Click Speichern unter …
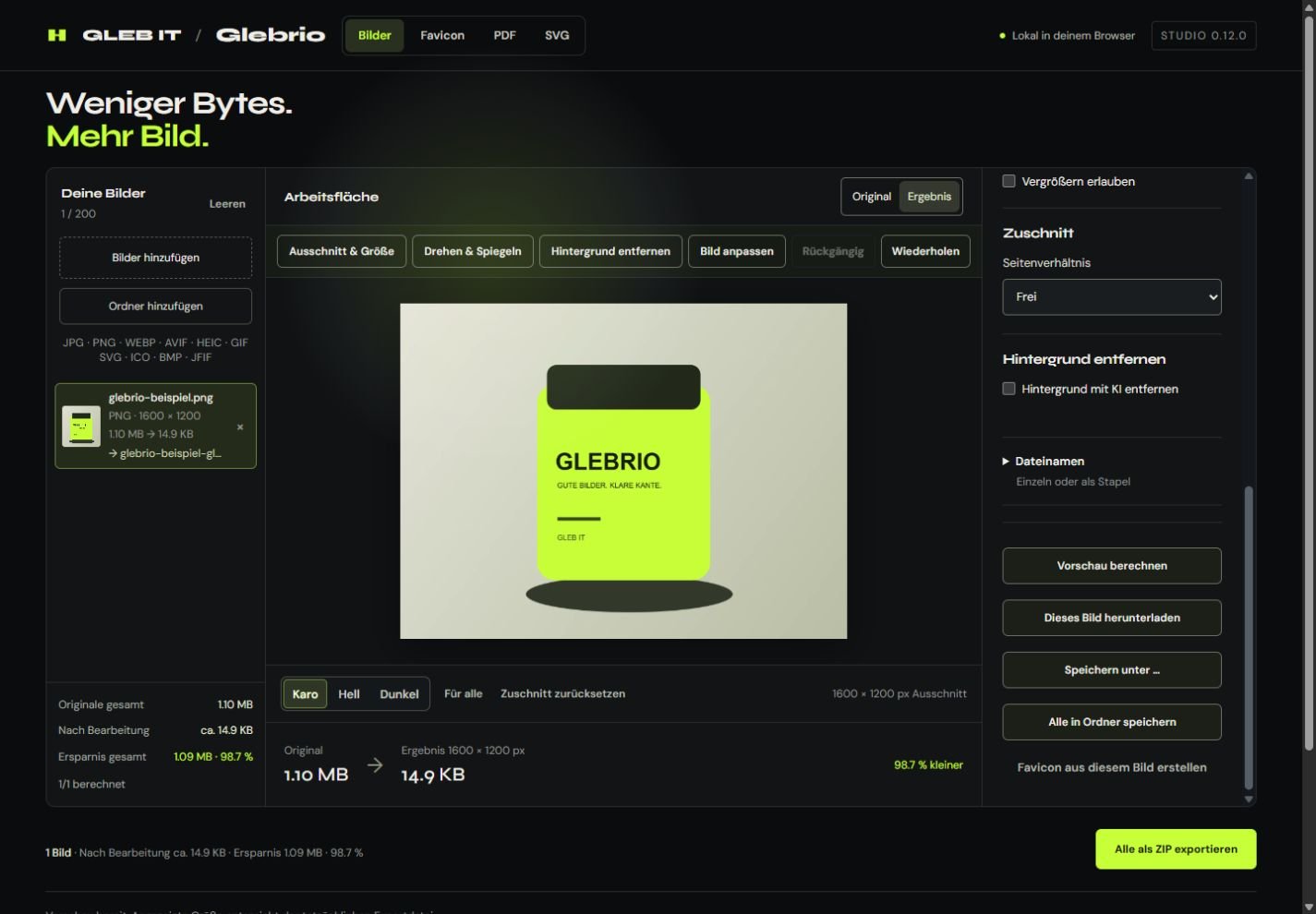Image resolution: width=1316 pixels, height=914 pixels. [x=1112, y=670]
